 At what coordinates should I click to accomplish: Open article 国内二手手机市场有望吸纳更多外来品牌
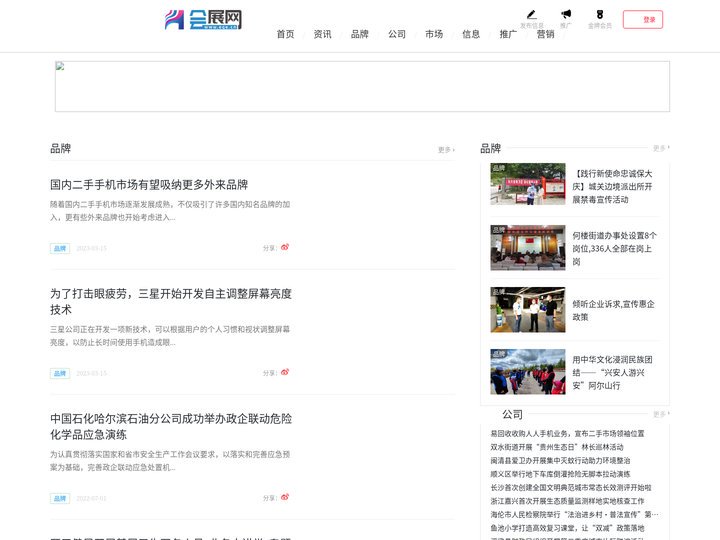click(x=149, y=185)
